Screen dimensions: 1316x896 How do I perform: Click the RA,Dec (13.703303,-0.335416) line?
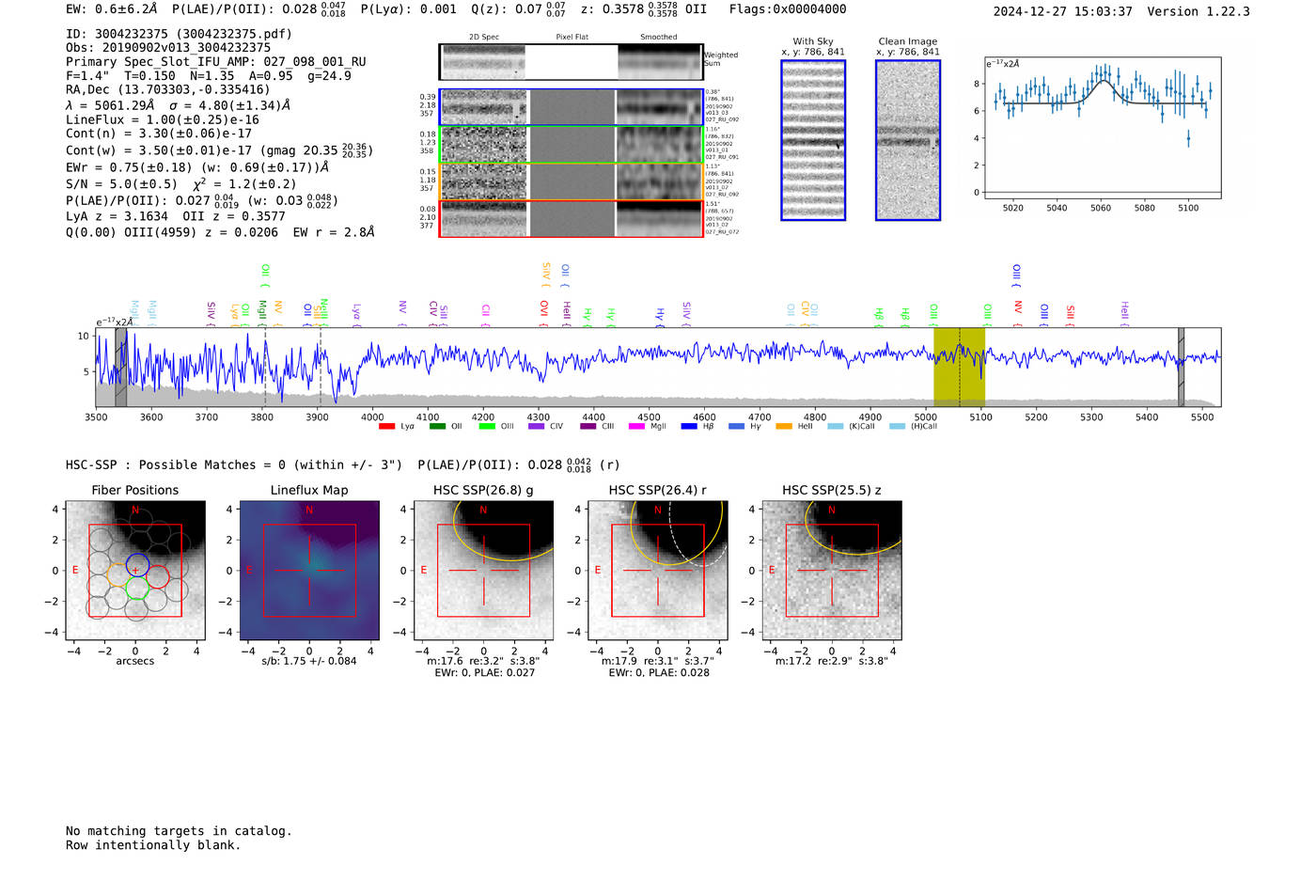168,90
